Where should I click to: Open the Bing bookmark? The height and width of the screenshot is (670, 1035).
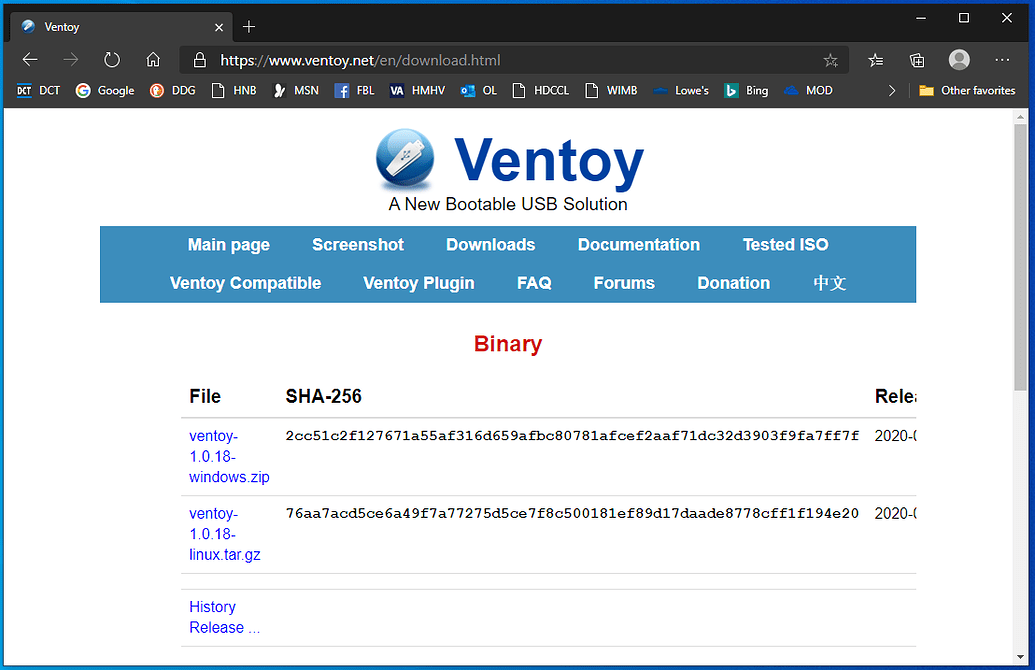746,90
